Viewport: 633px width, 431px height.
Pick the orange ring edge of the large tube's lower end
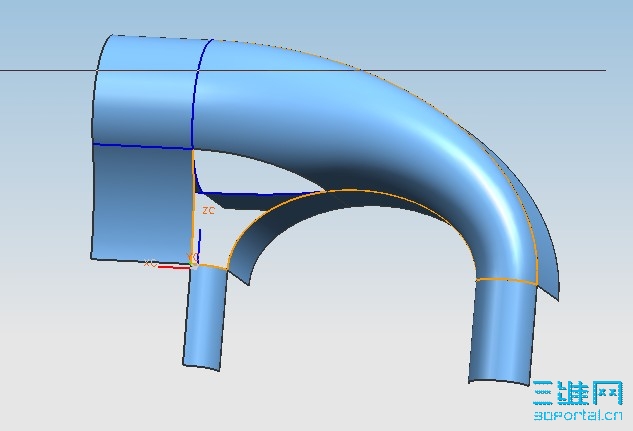[x=507, y=280]
